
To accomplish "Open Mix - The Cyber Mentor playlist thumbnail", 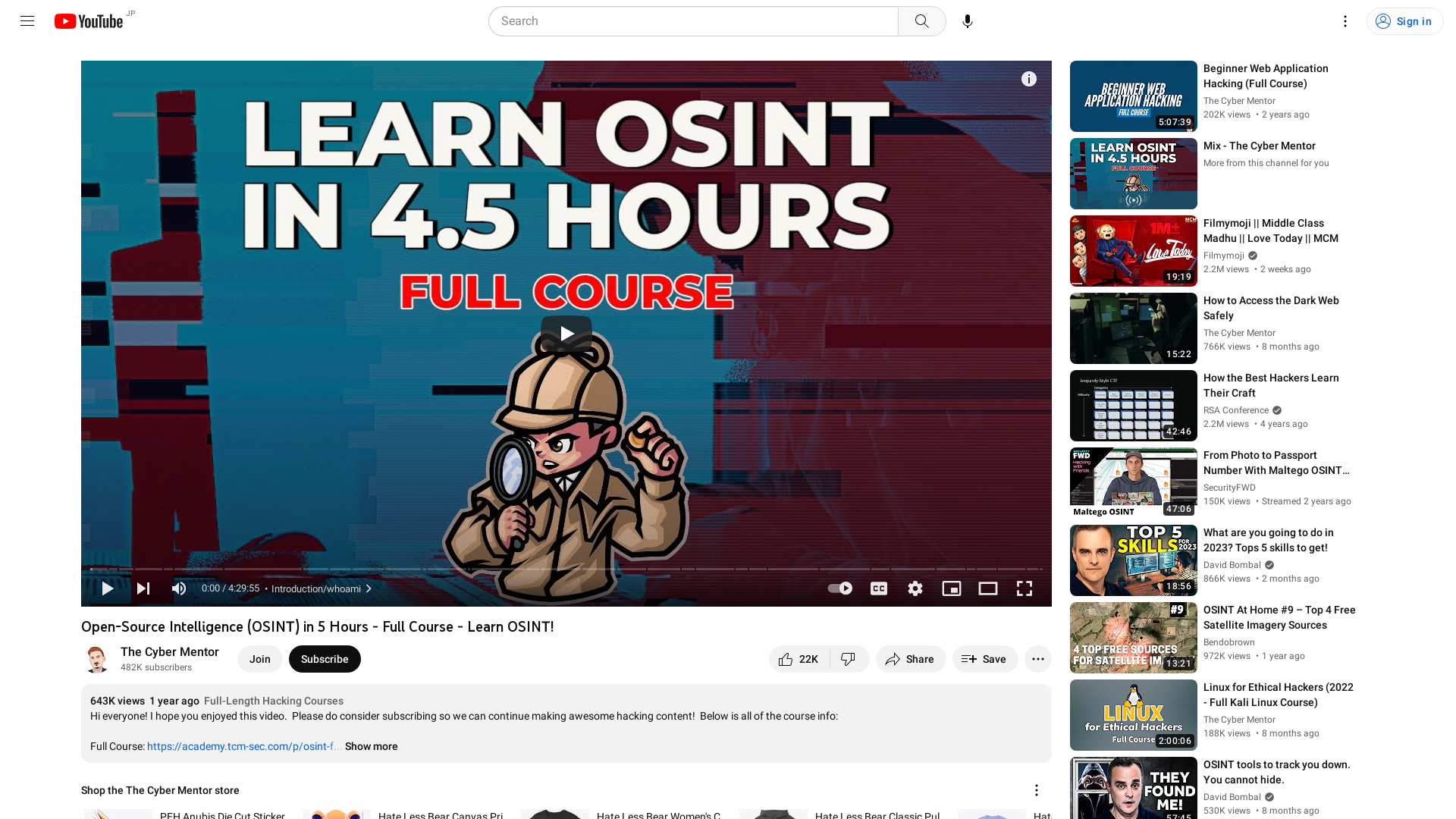I will point(1133,174).
